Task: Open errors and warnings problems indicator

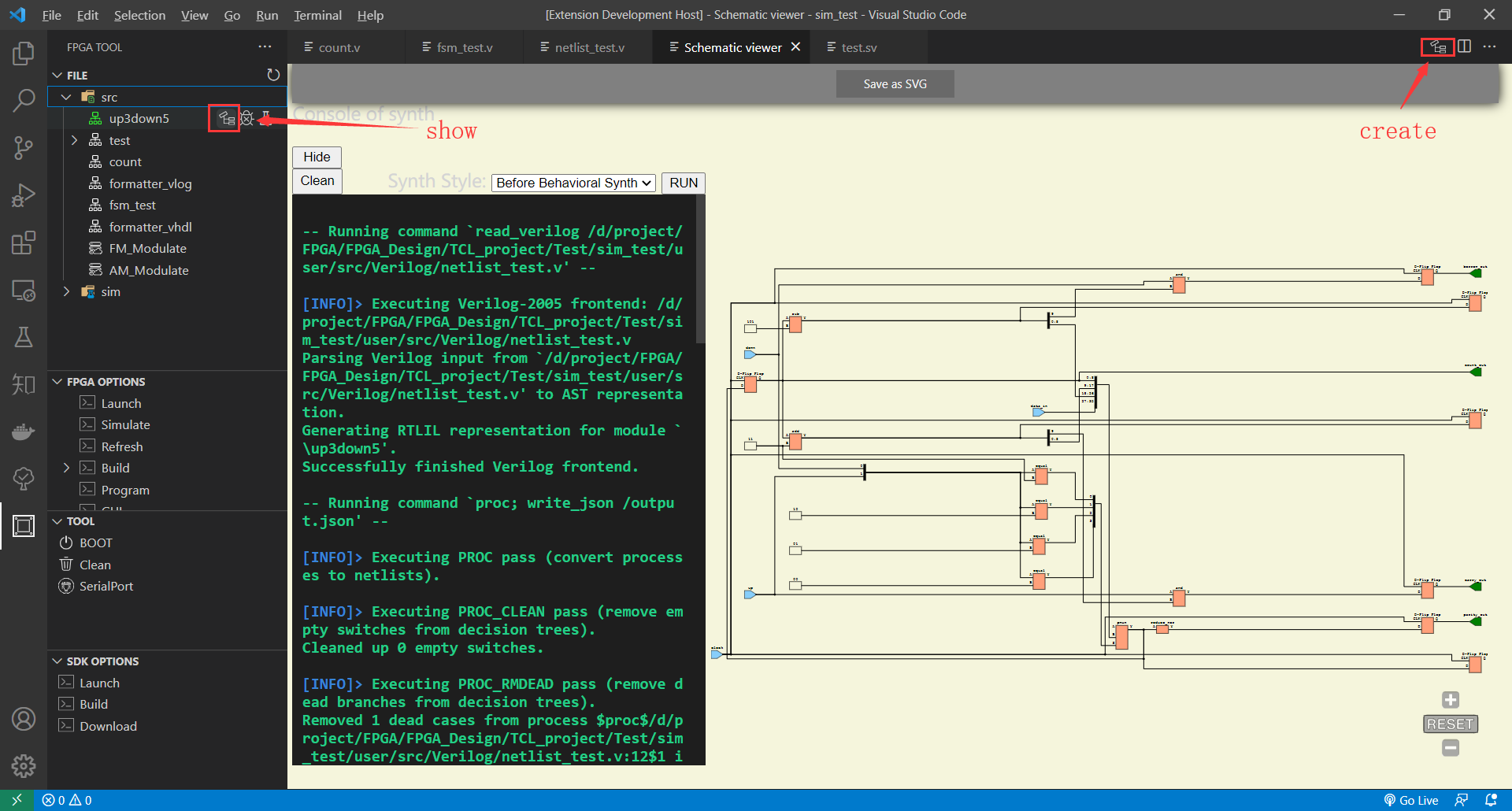Action: 67,800
